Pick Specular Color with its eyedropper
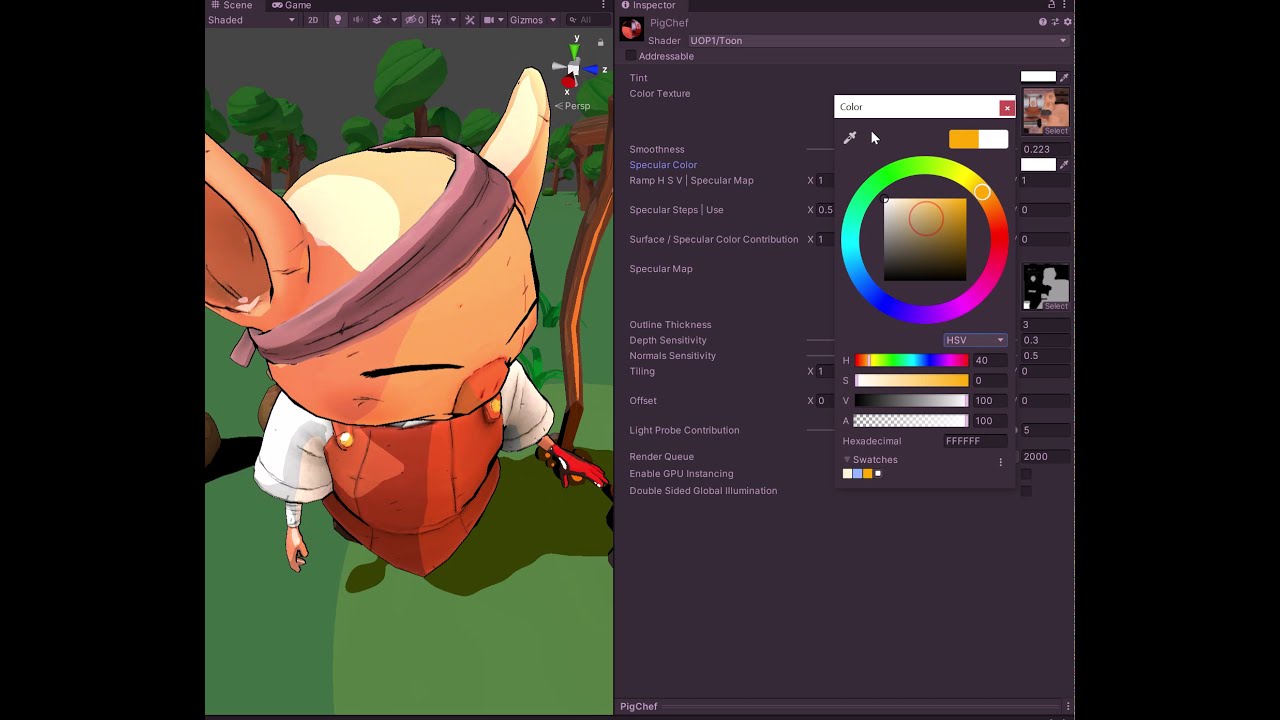 (1064, 165)
